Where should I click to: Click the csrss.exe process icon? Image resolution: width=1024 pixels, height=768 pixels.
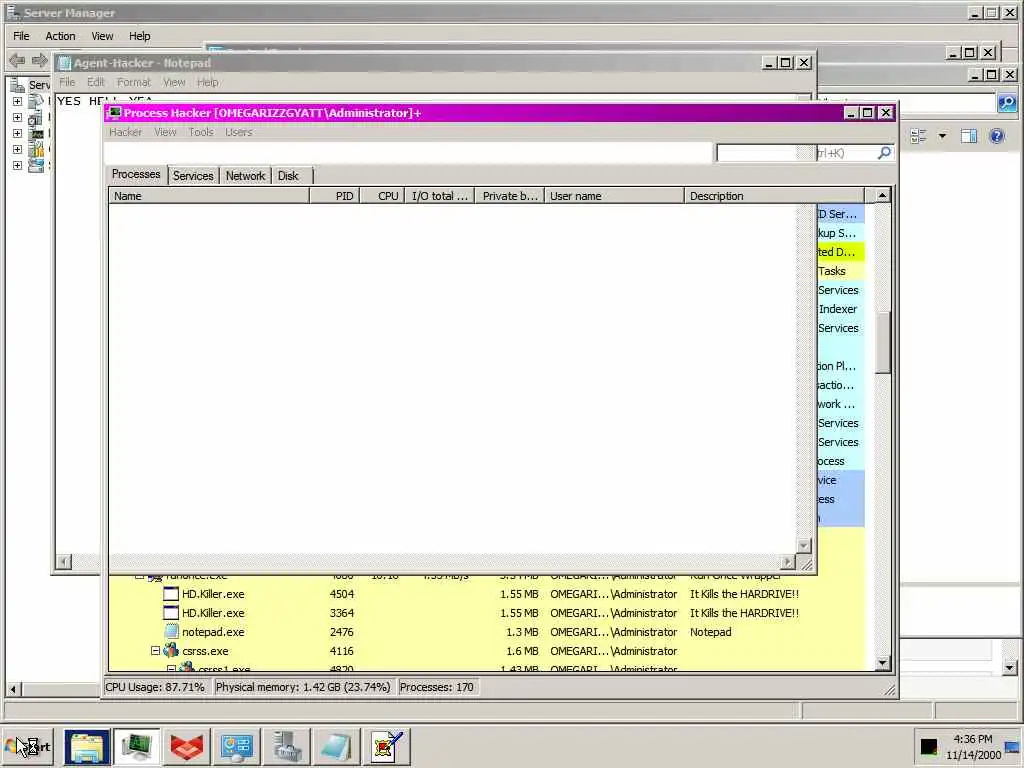click(x=171, y=650)
